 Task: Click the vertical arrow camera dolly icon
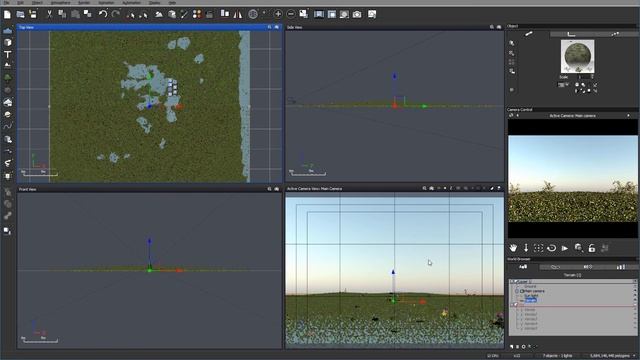pos(526,248)
